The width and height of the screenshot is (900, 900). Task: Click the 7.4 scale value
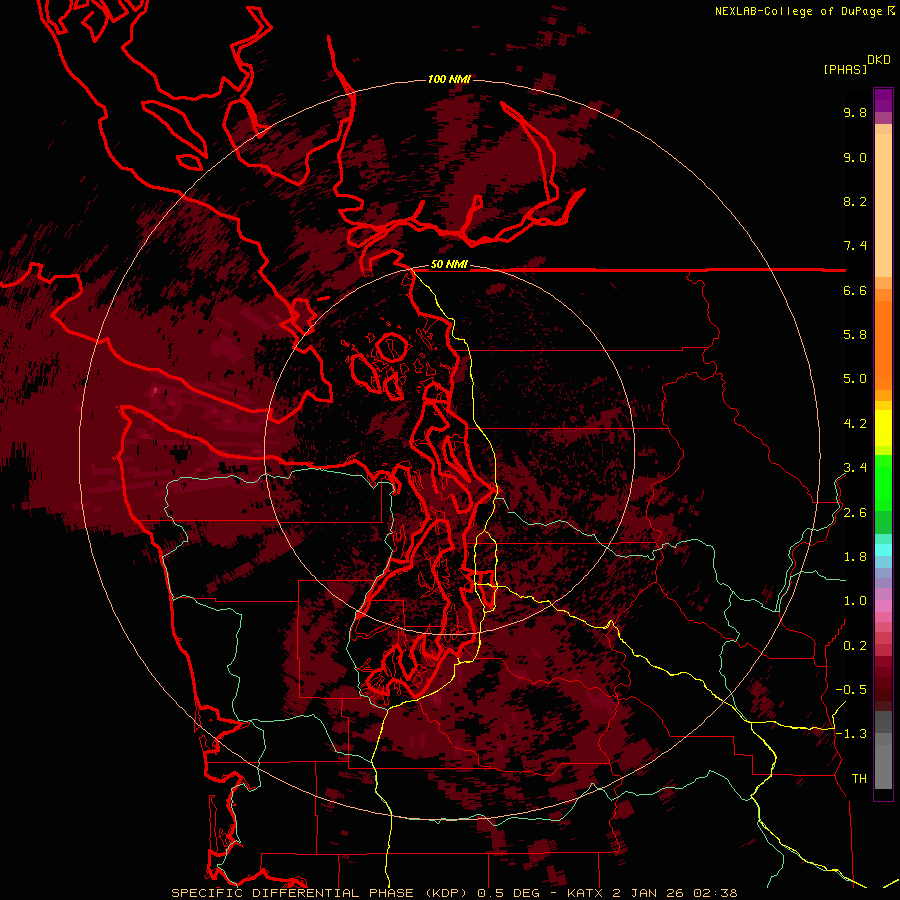(x=855, y=246)
